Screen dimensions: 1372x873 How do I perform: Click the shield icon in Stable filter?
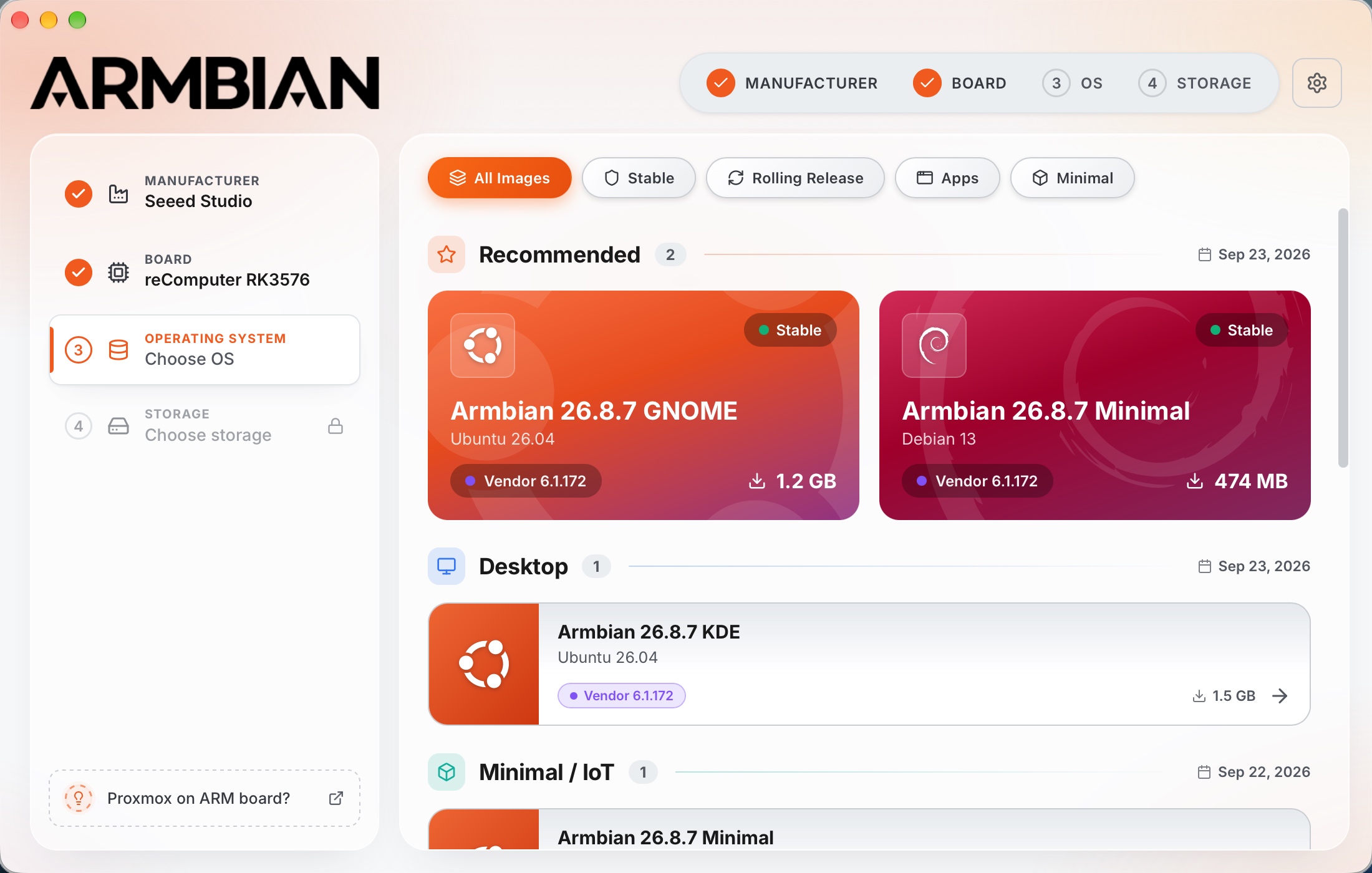click(x=612, y=178)
